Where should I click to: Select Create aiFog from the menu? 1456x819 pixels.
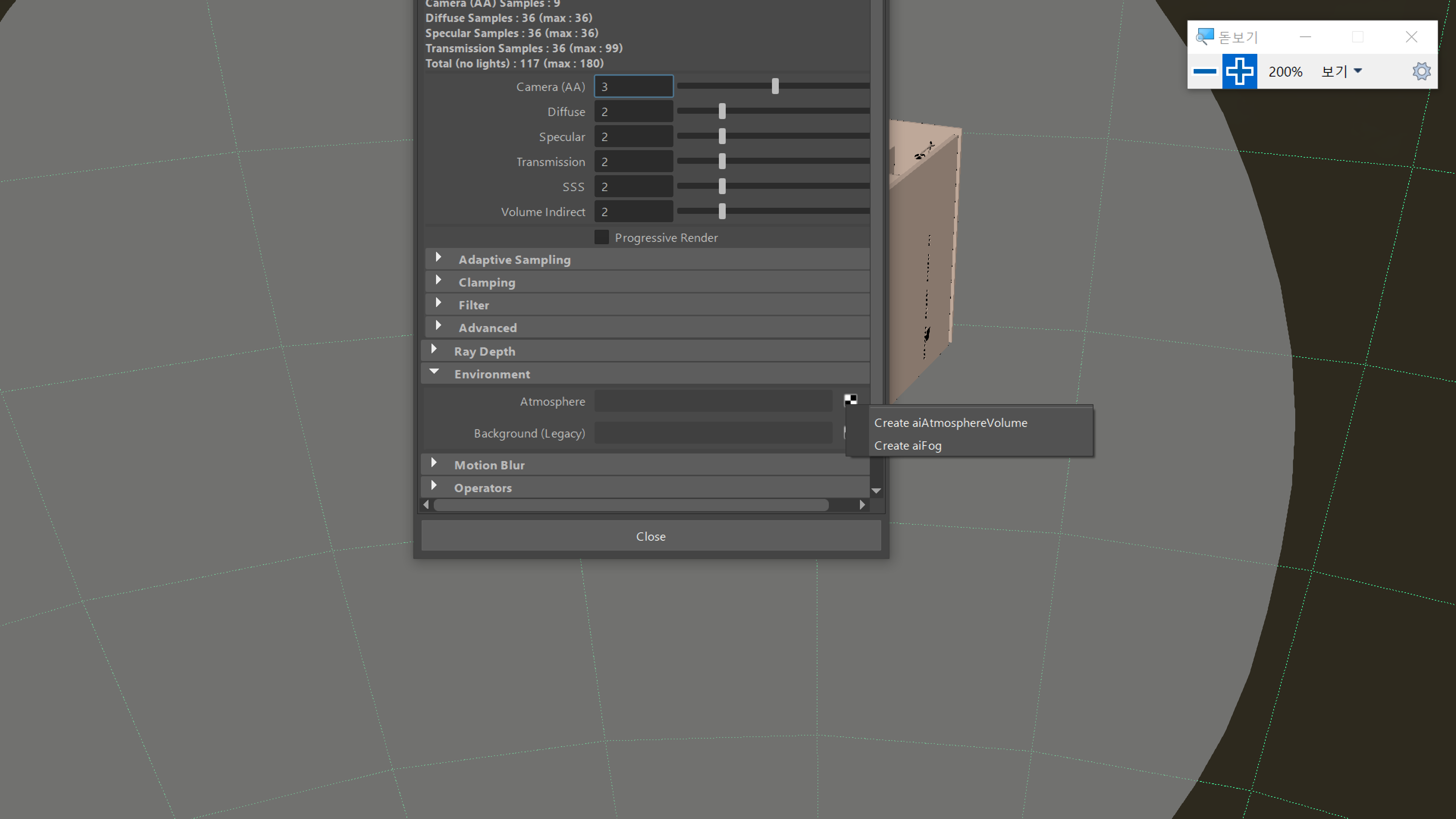click(907, 446)
